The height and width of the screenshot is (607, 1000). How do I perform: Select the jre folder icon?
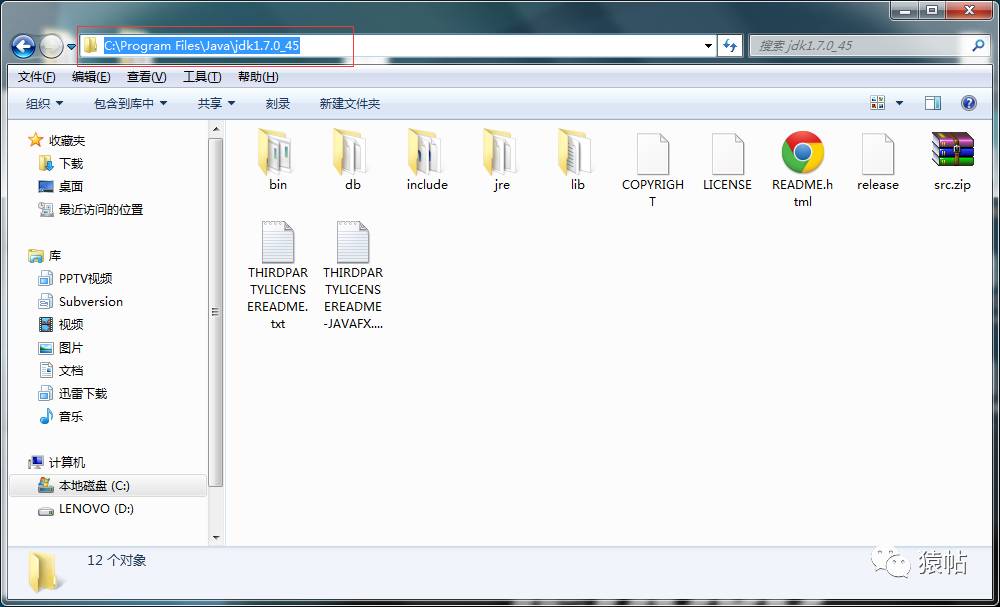pos(502,152)
